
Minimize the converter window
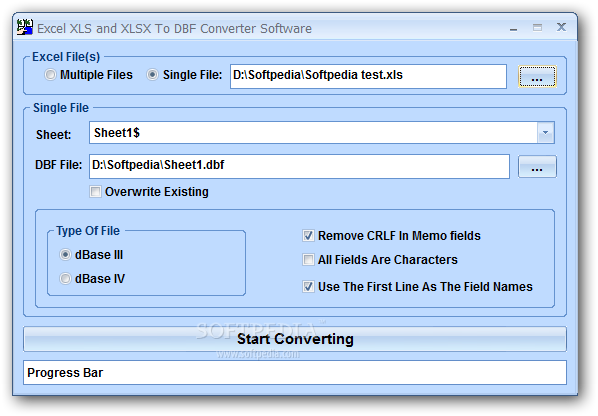514,28
